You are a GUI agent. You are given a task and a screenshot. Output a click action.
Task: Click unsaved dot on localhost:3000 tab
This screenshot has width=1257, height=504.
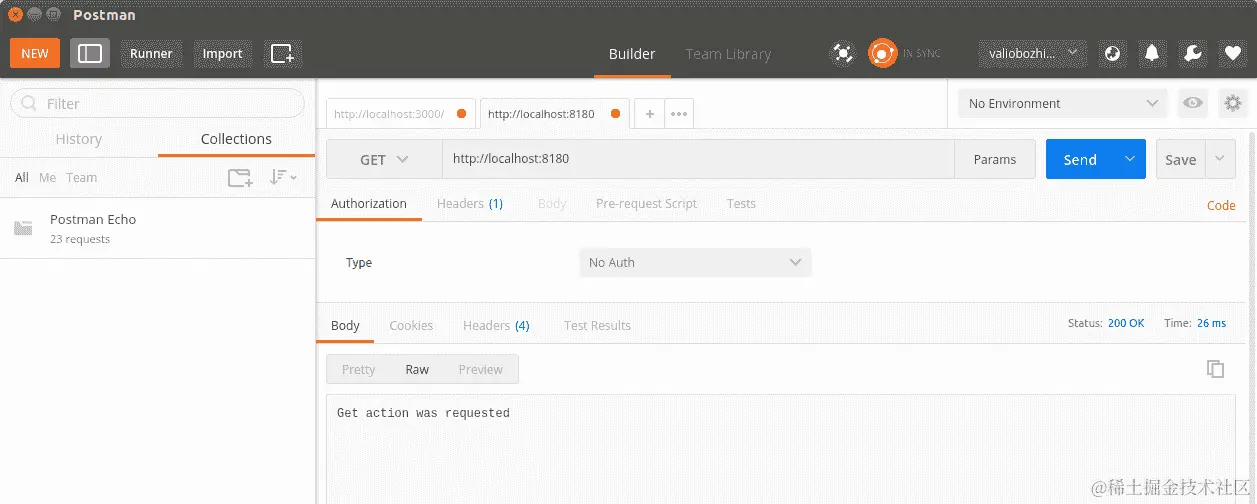point(461,114)
